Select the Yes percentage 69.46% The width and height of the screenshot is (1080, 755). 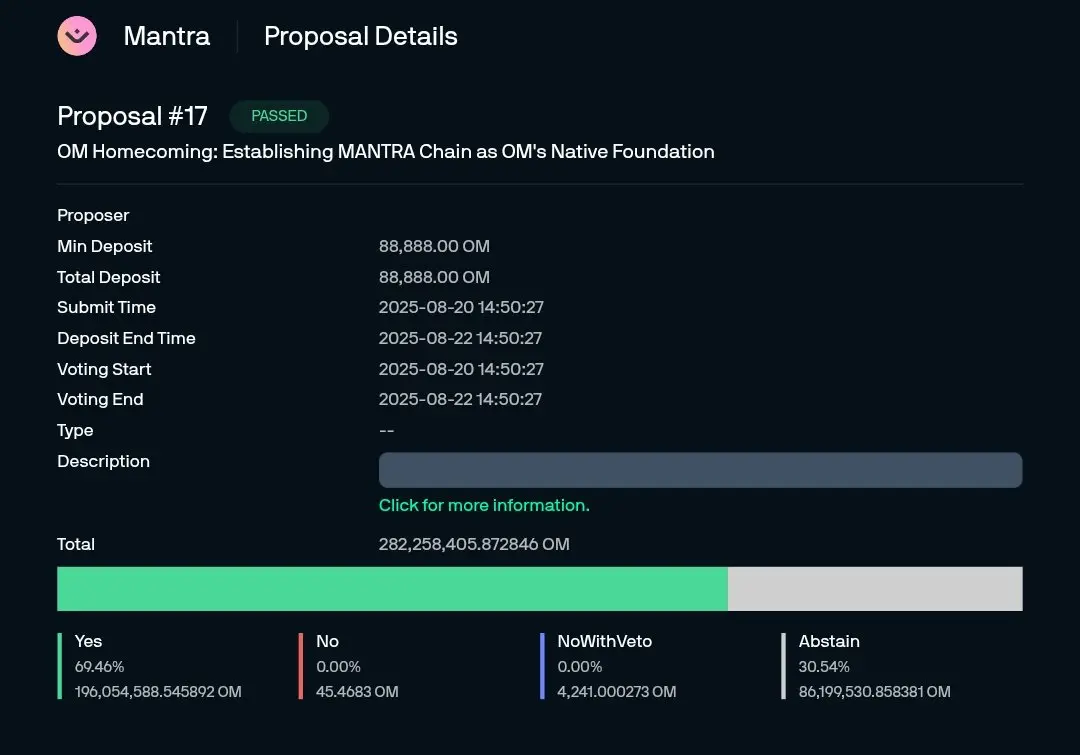[99, 667]
